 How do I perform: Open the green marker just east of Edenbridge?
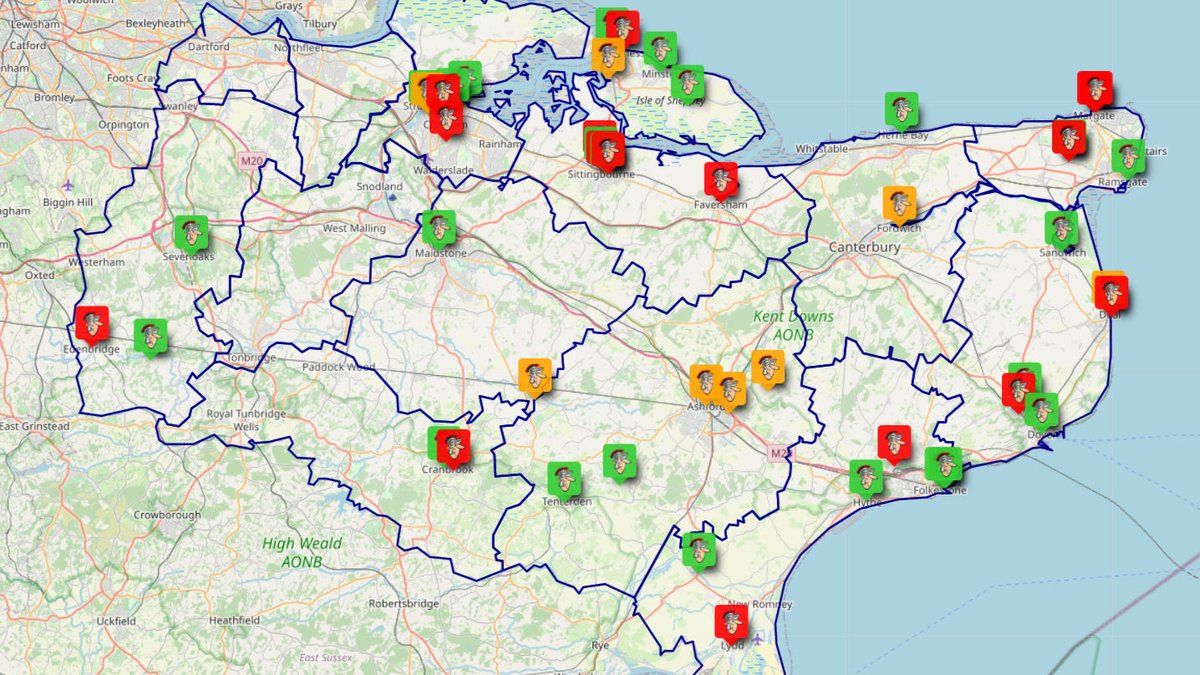[x=150, y=336]
